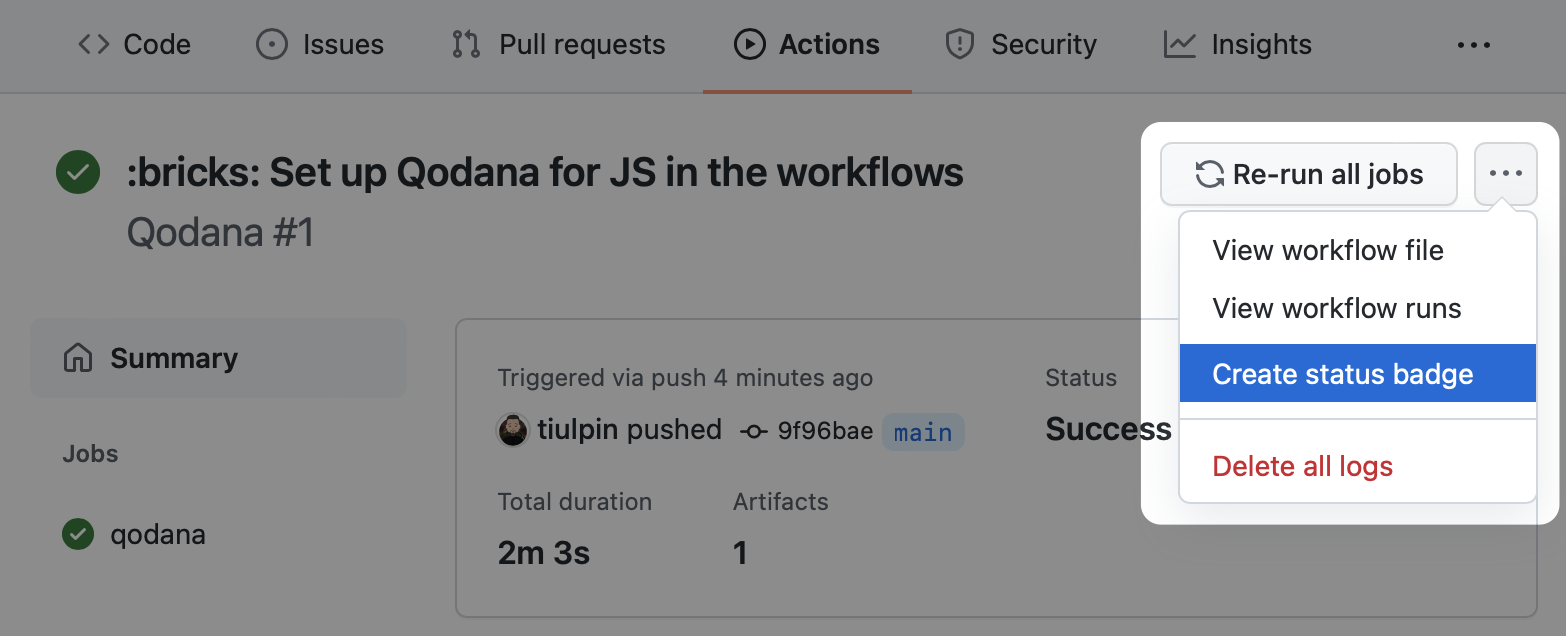This screenshot has height=636, width=1566.
Task: Click the Pull requests branch icon
Action: 466,45
